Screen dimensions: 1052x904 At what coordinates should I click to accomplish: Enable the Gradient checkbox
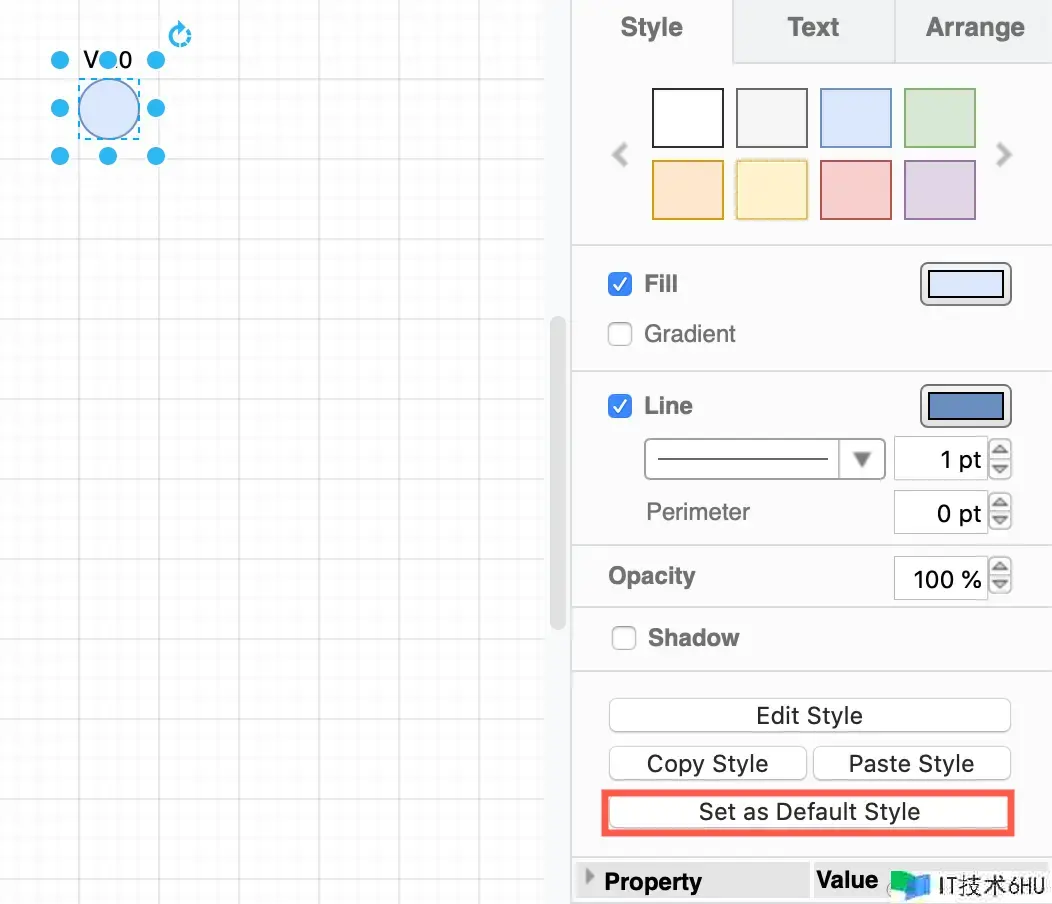point(621,334)
